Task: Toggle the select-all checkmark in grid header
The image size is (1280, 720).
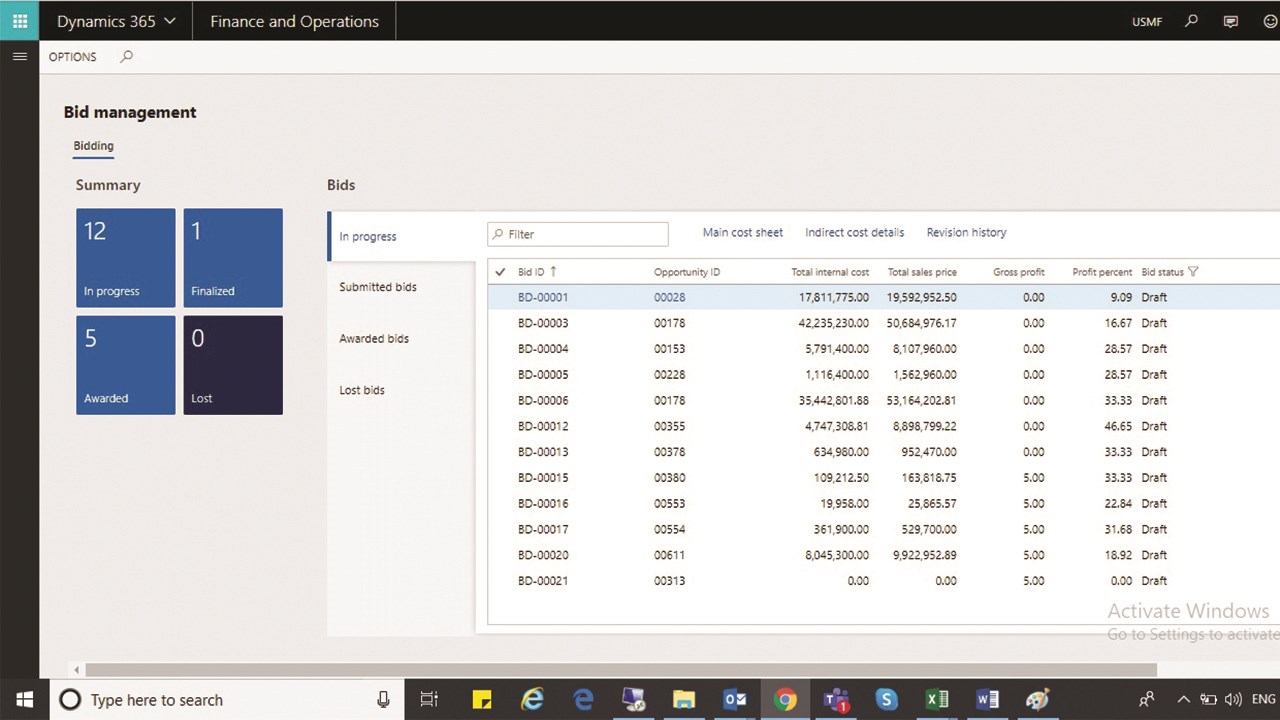Action: 500,272
